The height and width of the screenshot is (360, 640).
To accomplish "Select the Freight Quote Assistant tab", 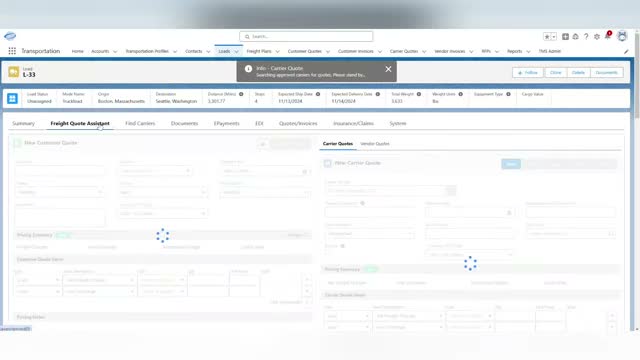I will [80, 123].
